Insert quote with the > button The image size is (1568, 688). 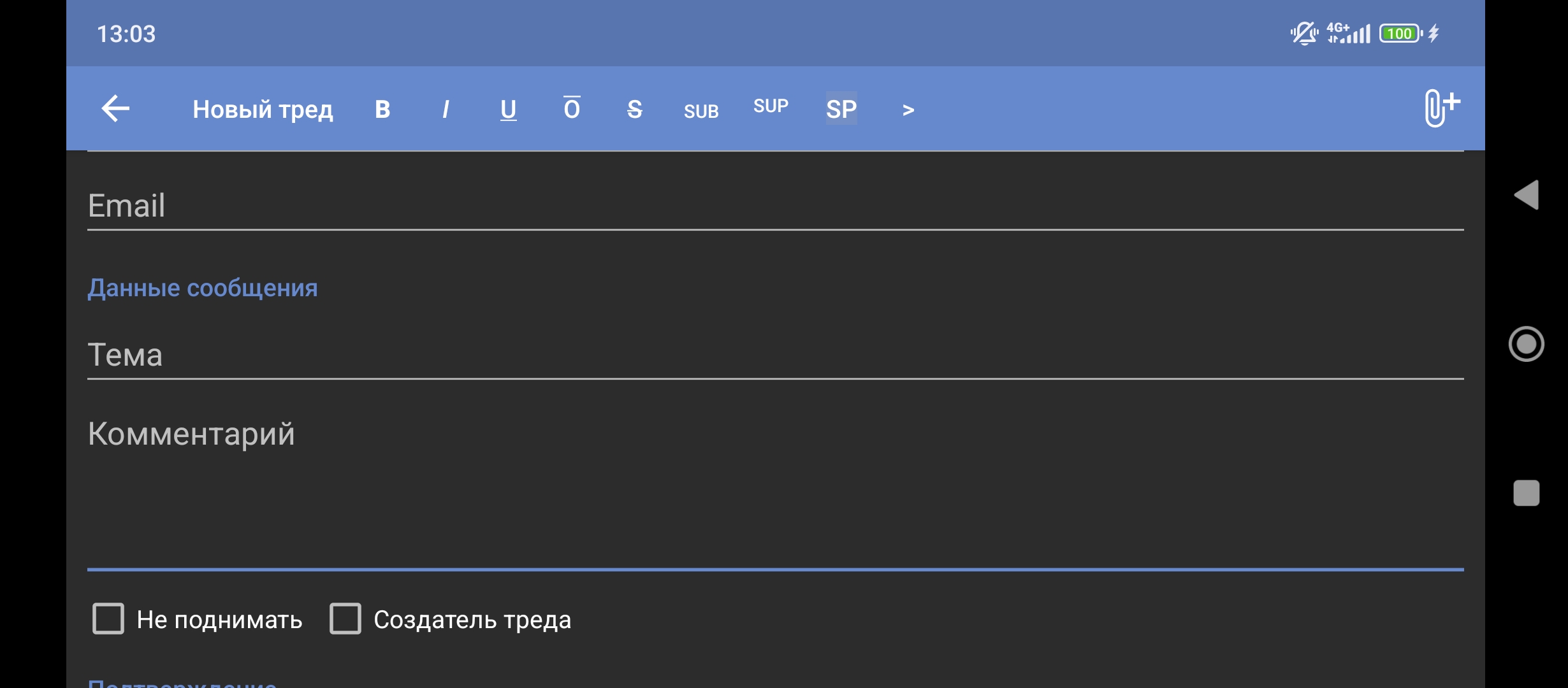(x=908, y=110)
